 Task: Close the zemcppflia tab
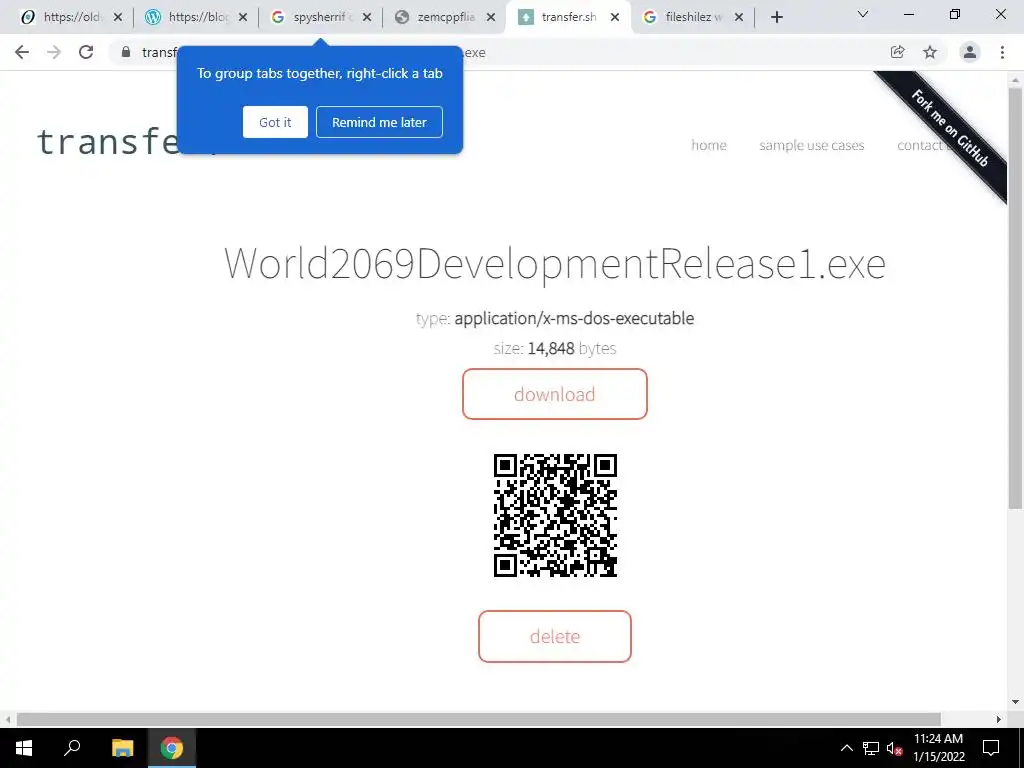coord(491,18)
